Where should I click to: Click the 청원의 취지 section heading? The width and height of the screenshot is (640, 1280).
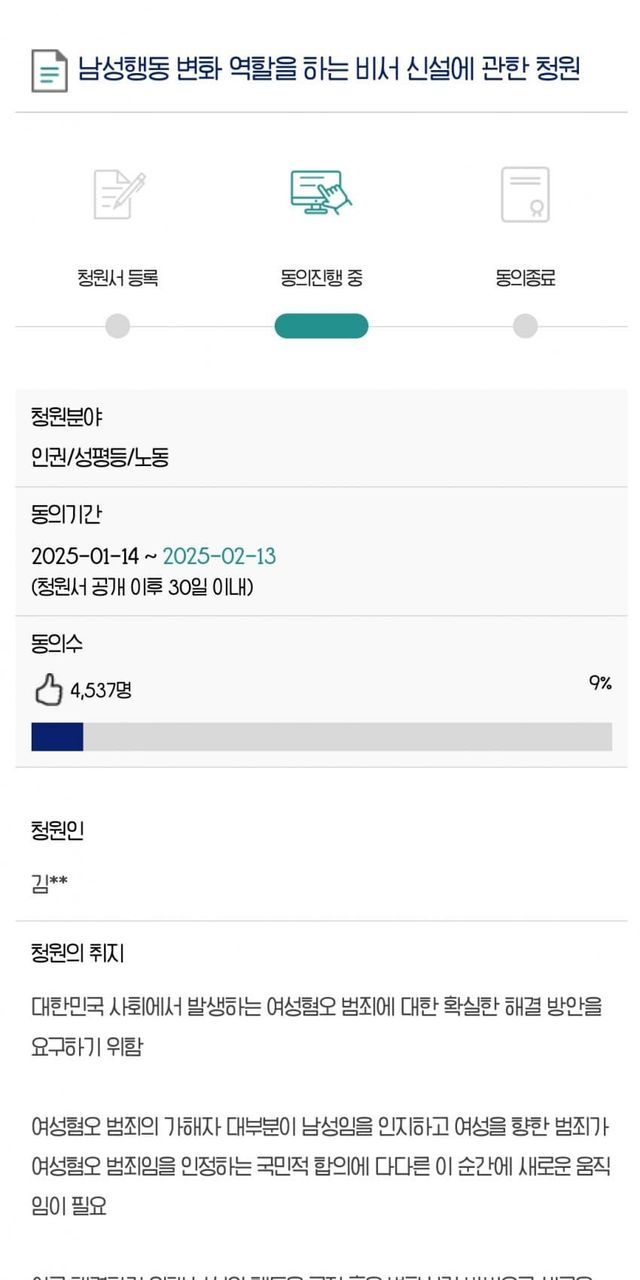[x=77, y=954]
